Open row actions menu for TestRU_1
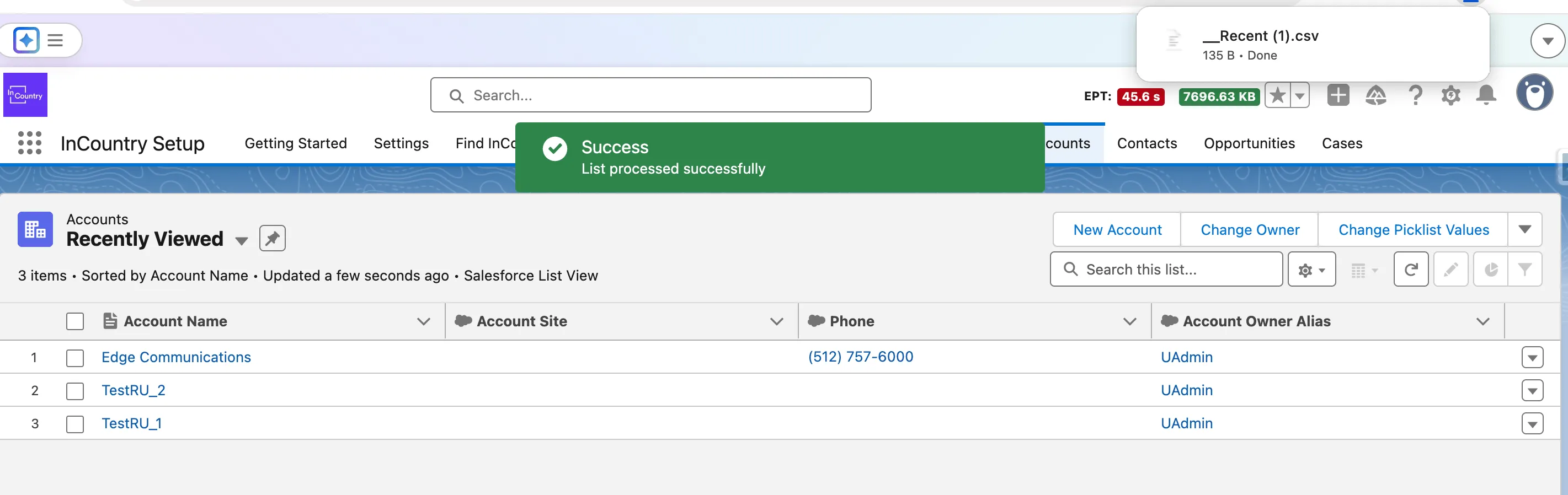The height and width of the screenshot is (495, 1568). click(x=1532, y=423)
